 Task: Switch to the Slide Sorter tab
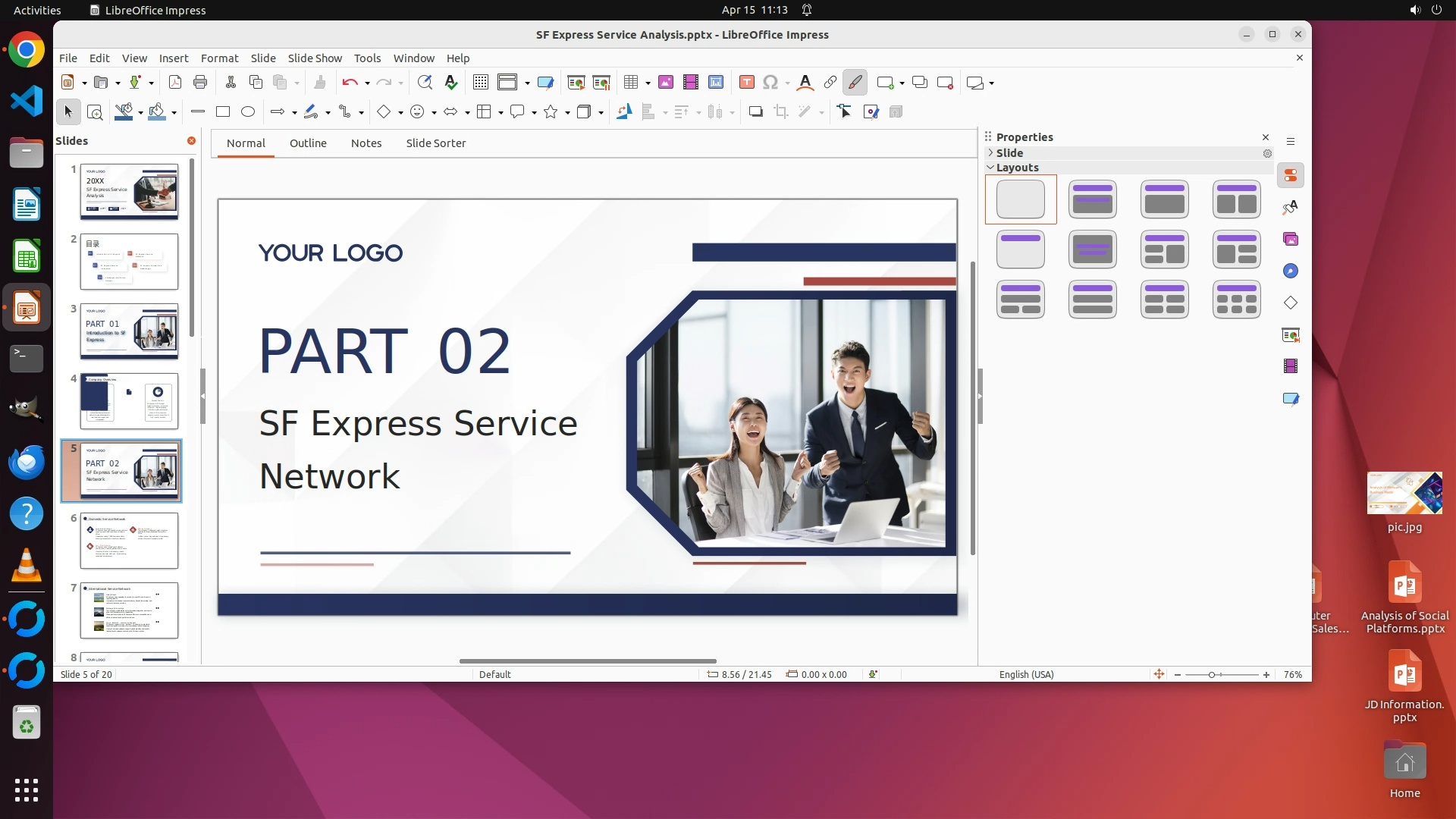click(435, 143)
